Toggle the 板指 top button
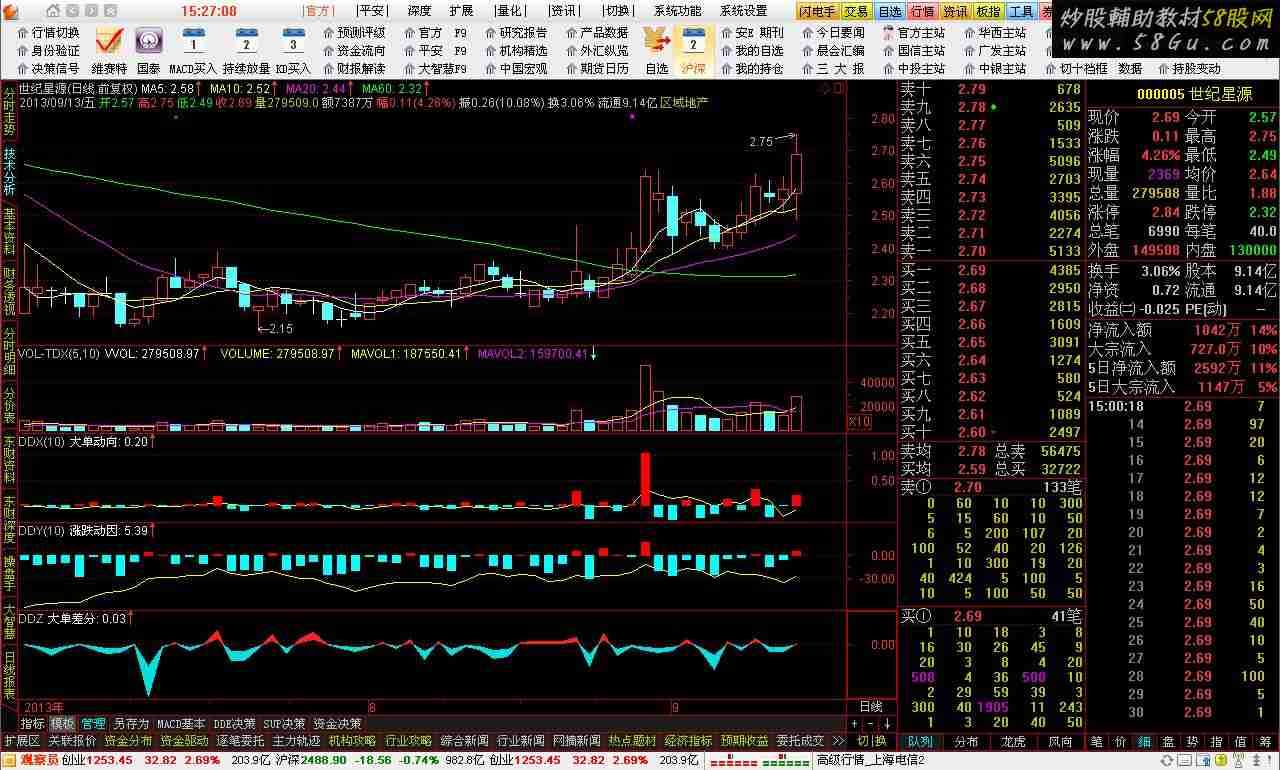 988,11
